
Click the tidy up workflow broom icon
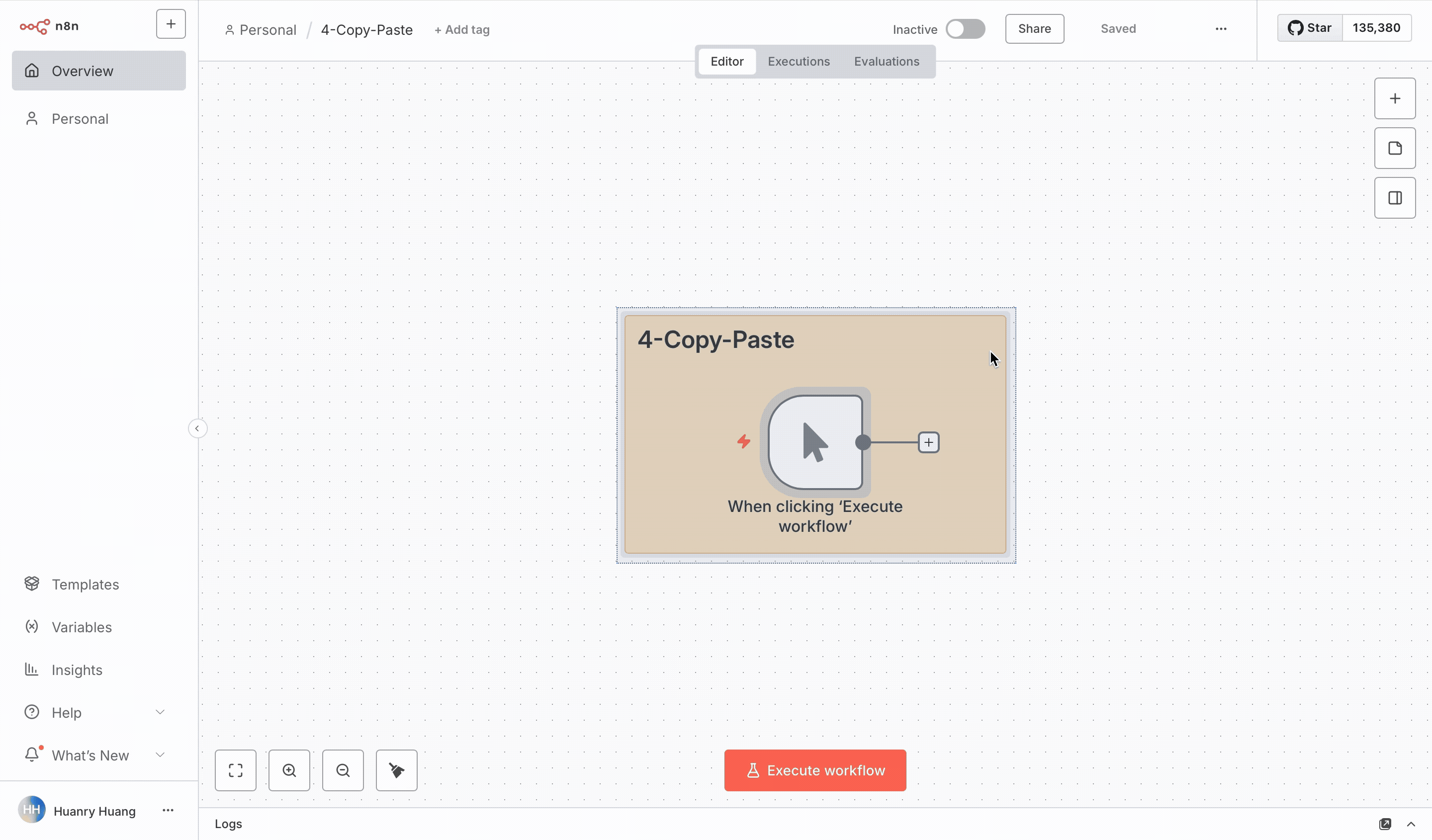397,771
